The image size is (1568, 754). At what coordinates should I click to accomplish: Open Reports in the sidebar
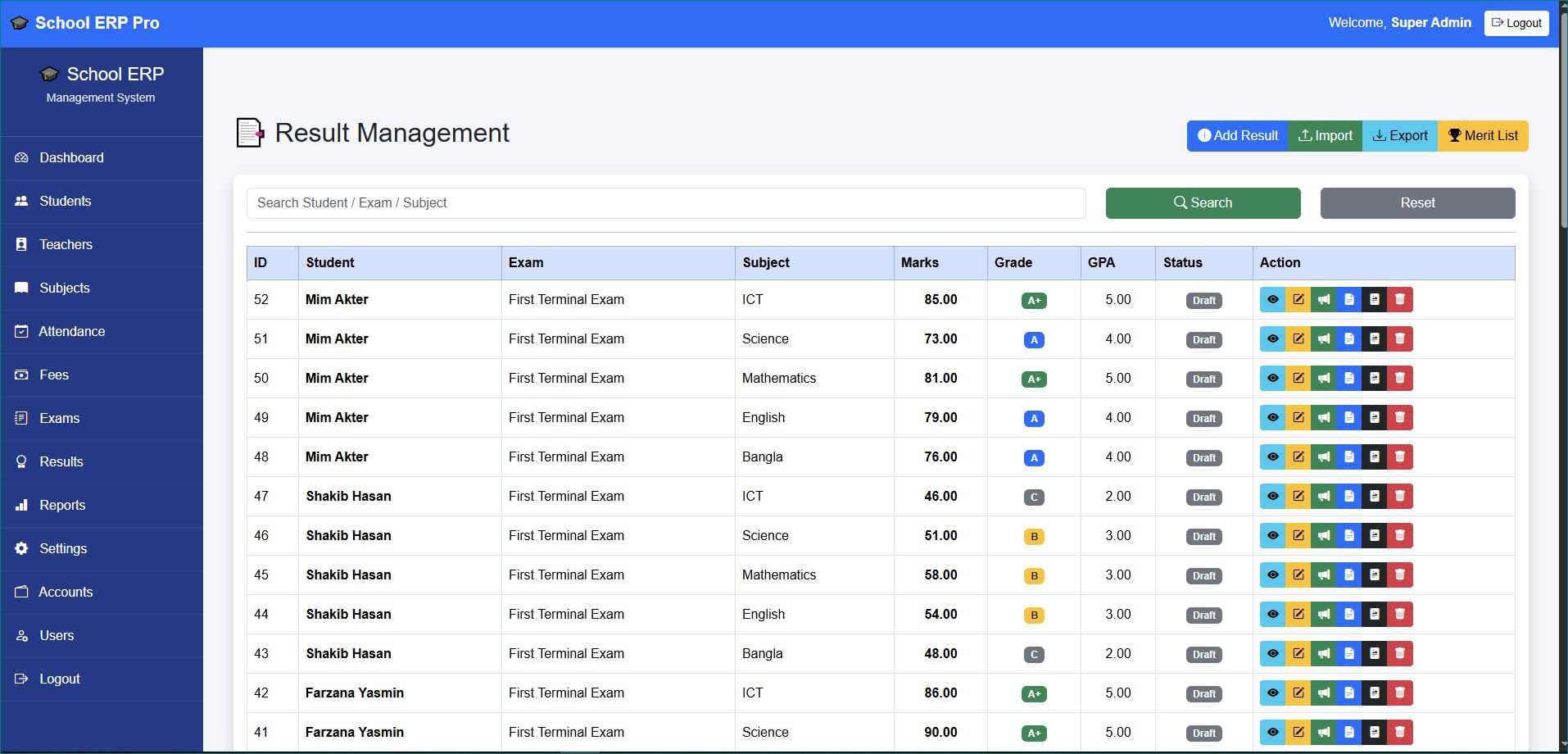[x=102, y=506]
